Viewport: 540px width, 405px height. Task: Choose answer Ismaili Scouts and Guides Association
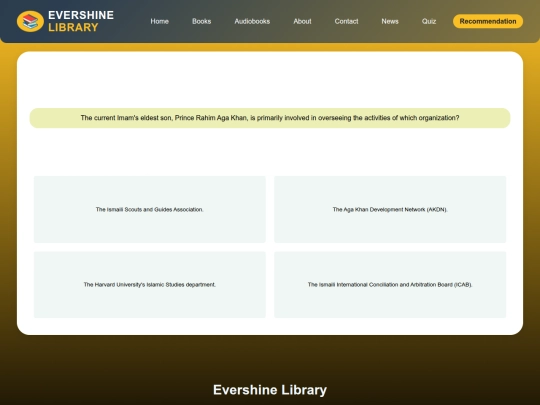pyautogui.click(x=150, y=209)
